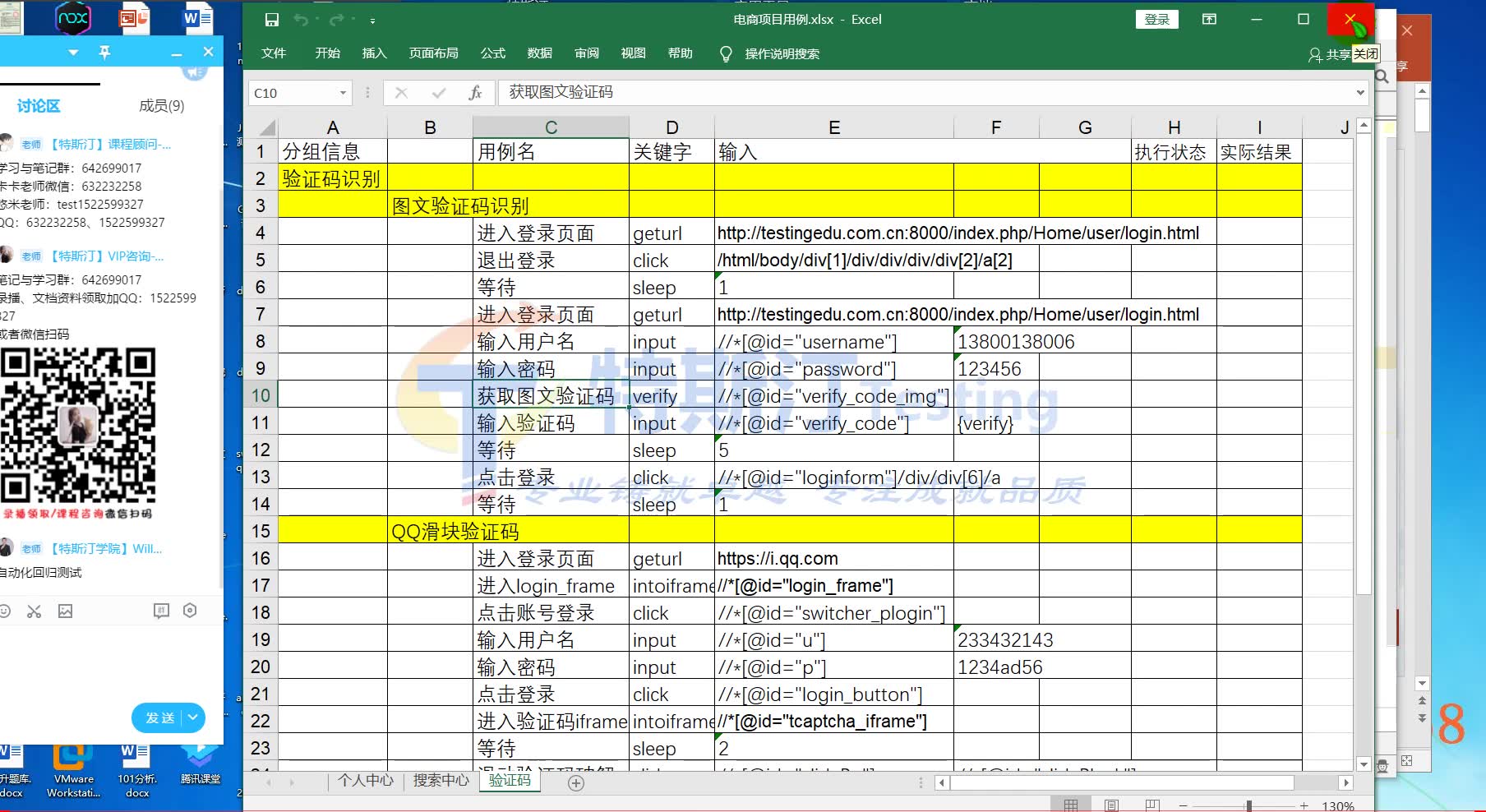Open the 公式 ribbon tab
Screen dimensions: 1486x812
493,53
